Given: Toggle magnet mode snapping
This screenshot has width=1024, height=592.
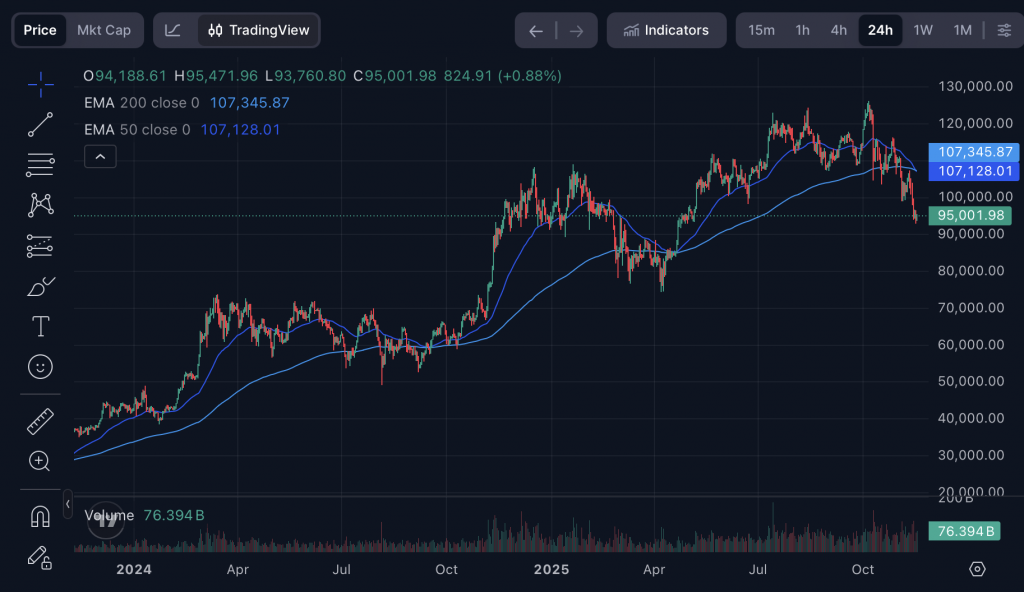Looking at the screenshot, I should coord(40,516).
